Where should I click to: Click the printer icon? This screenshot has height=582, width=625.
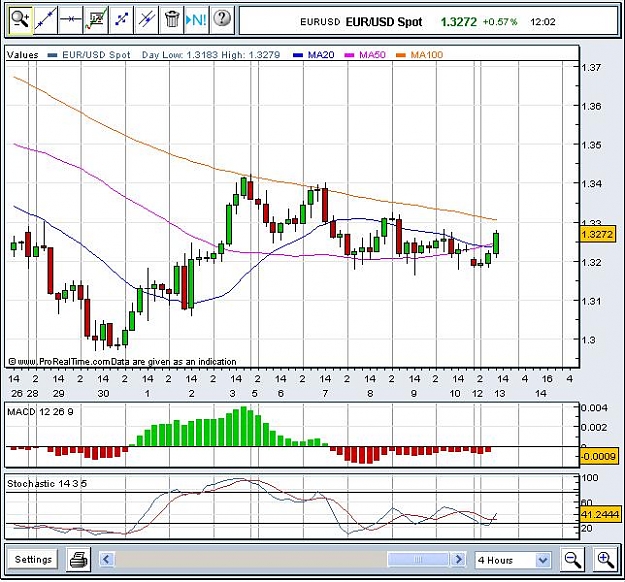(79, 560)
